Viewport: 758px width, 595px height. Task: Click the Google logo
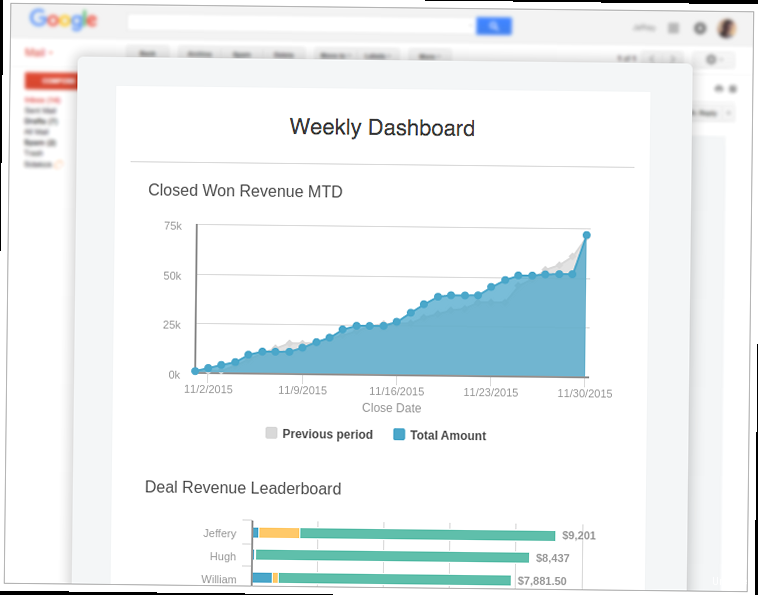[63, 20]
